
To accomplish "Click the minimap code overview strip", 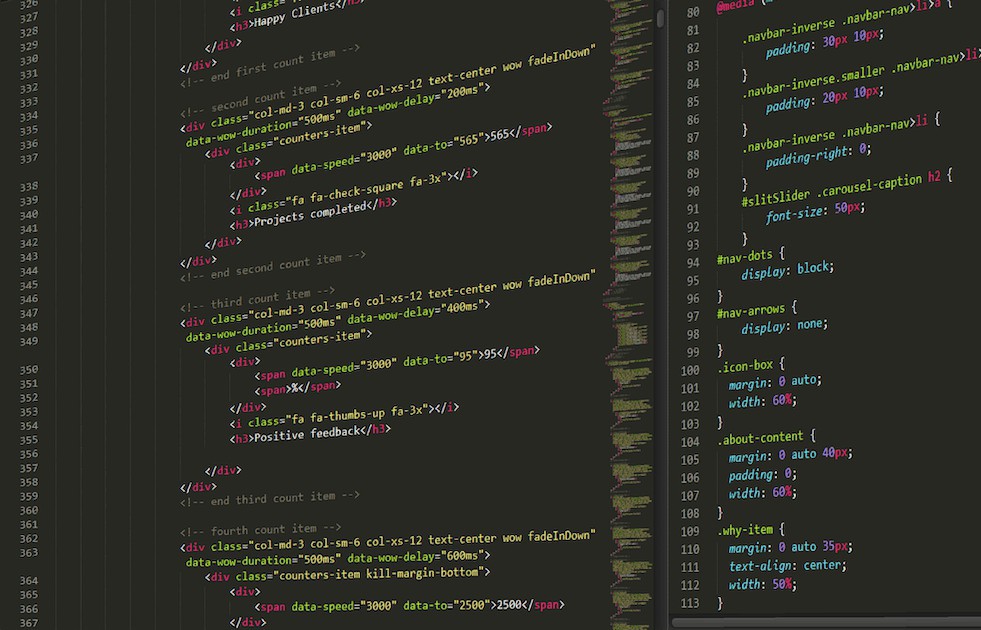I will coord(628,315).
